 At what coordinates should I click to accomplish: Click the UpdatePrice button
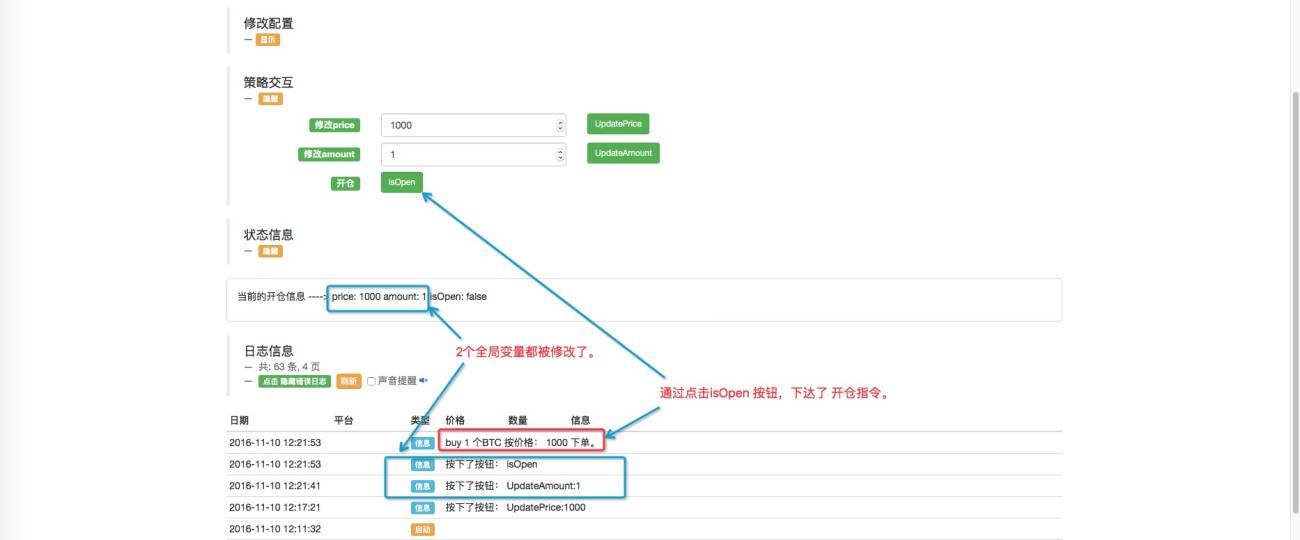point(618,124)
